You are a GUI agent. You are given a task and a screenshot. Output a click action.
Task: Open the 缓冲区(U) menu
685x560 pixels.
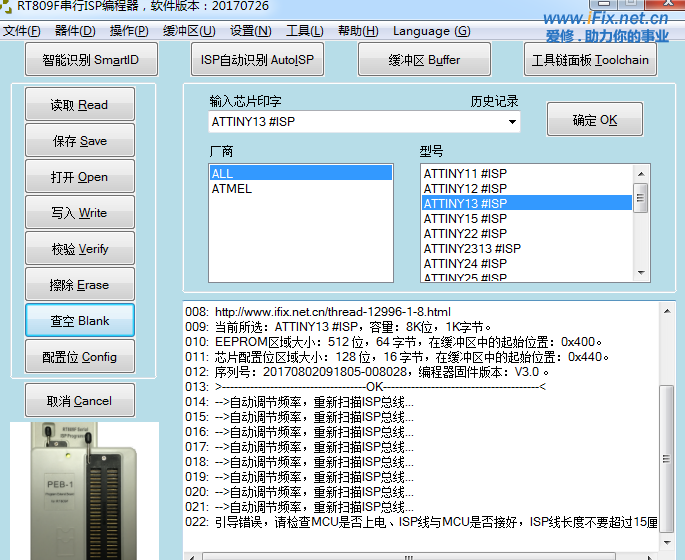point(189,31)
